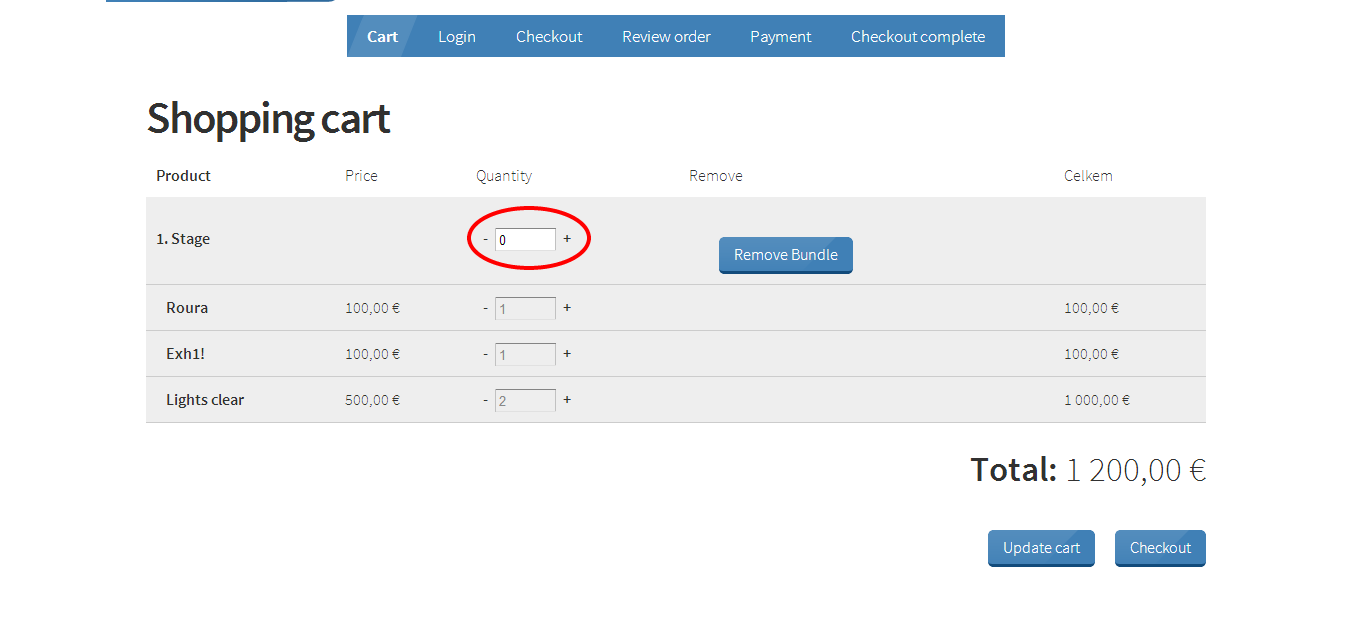This screenshot has width=1351, height=638.
Task: Decrease the Roura quantity
Action: (485, 308)
